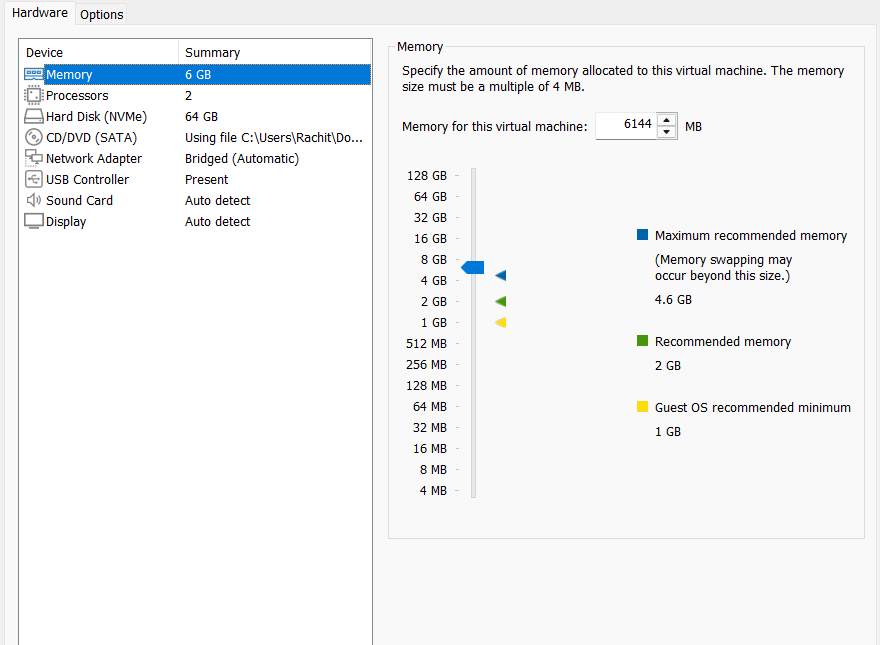Select the Hard Disk (NVMe) row label
Screen dimensions: 880x645
coord(97,117)
